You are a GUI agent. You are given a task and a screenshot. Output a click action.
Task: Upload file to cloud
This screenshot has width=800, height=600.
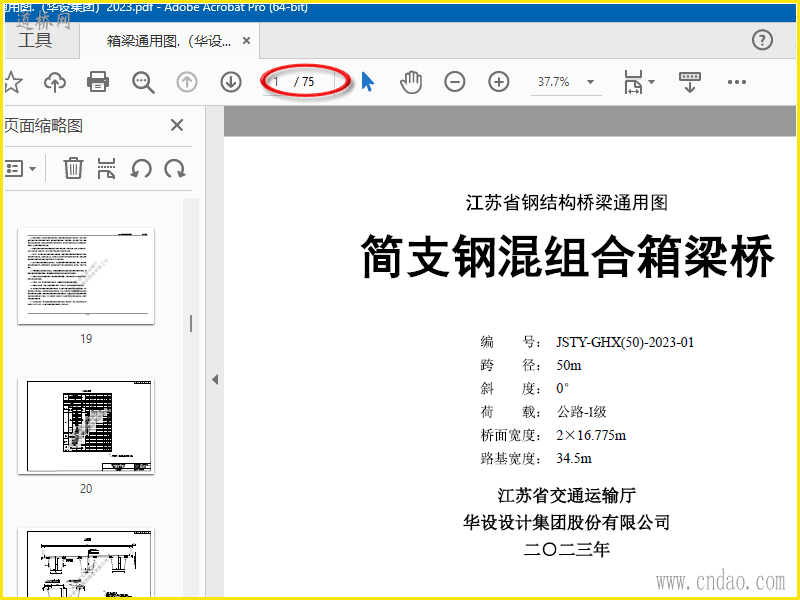click(x=55, y=82)
